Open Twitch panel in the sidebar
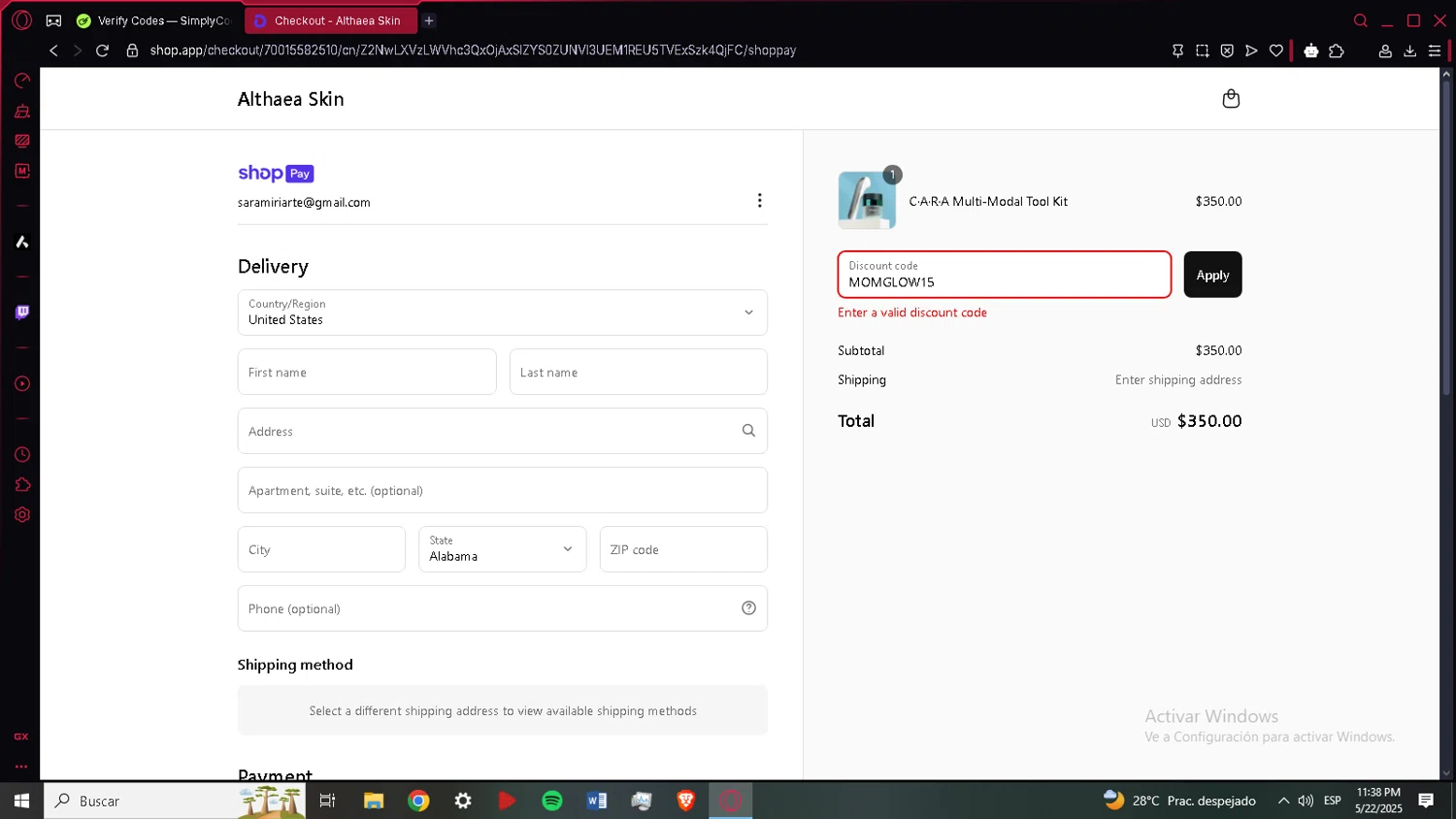Screen dimensions: 1456x819 (x=21, y=312)
